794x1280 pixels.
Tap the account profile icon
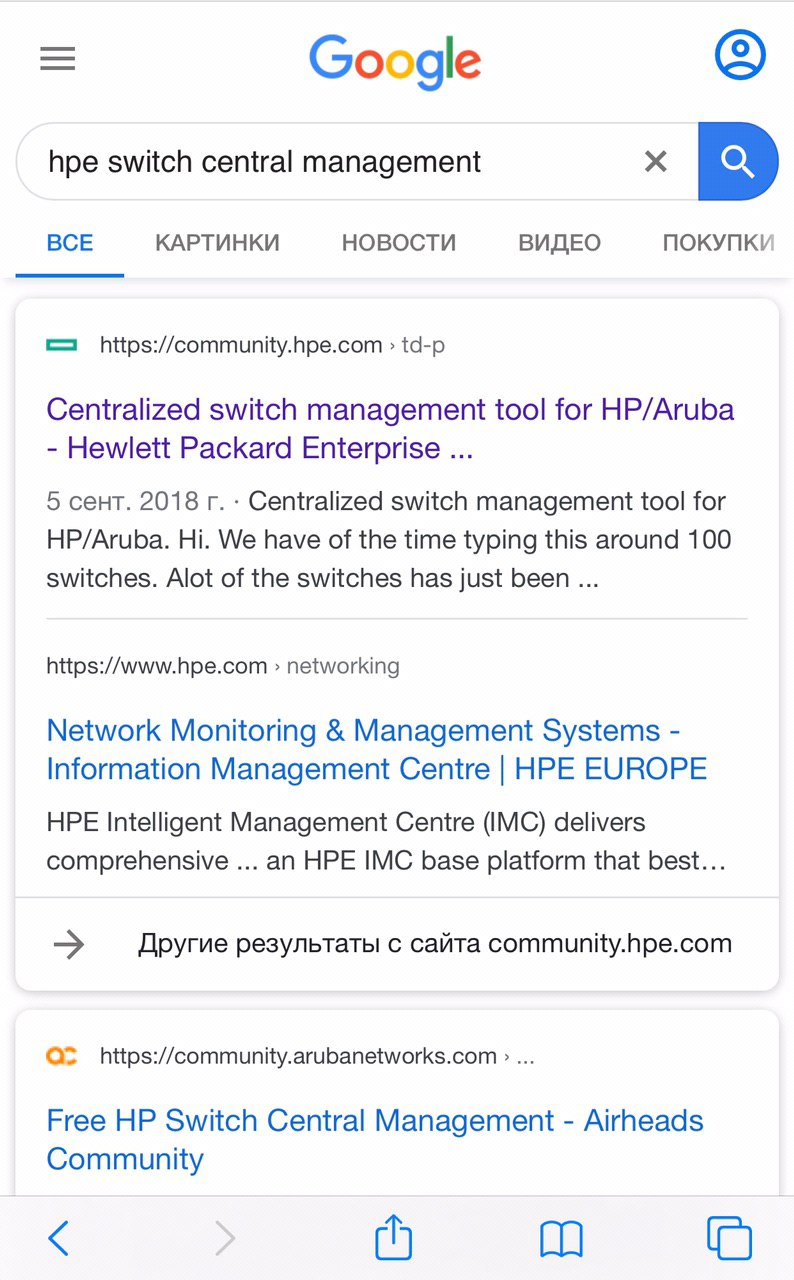click(740, 55)
